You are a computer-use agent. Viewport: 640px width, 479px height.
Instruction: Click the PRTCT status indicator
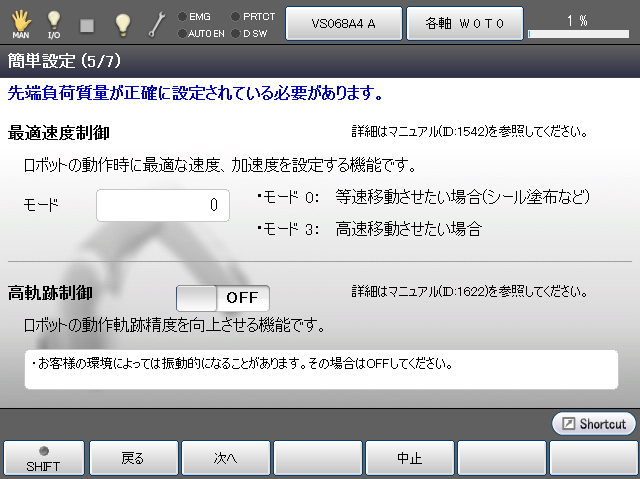[x=254, y=16]
